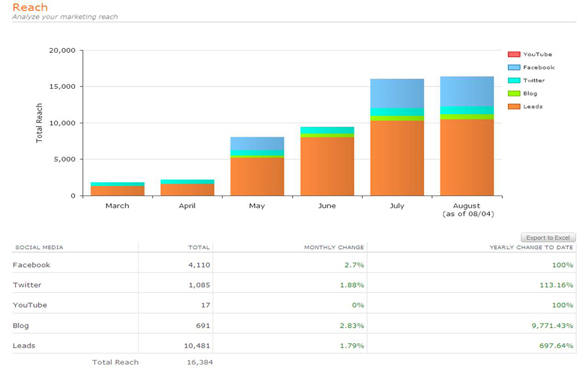Click the Leads row label in table
Screen dimensions: 587x370
pyautogui.click(x=24, y=346)
